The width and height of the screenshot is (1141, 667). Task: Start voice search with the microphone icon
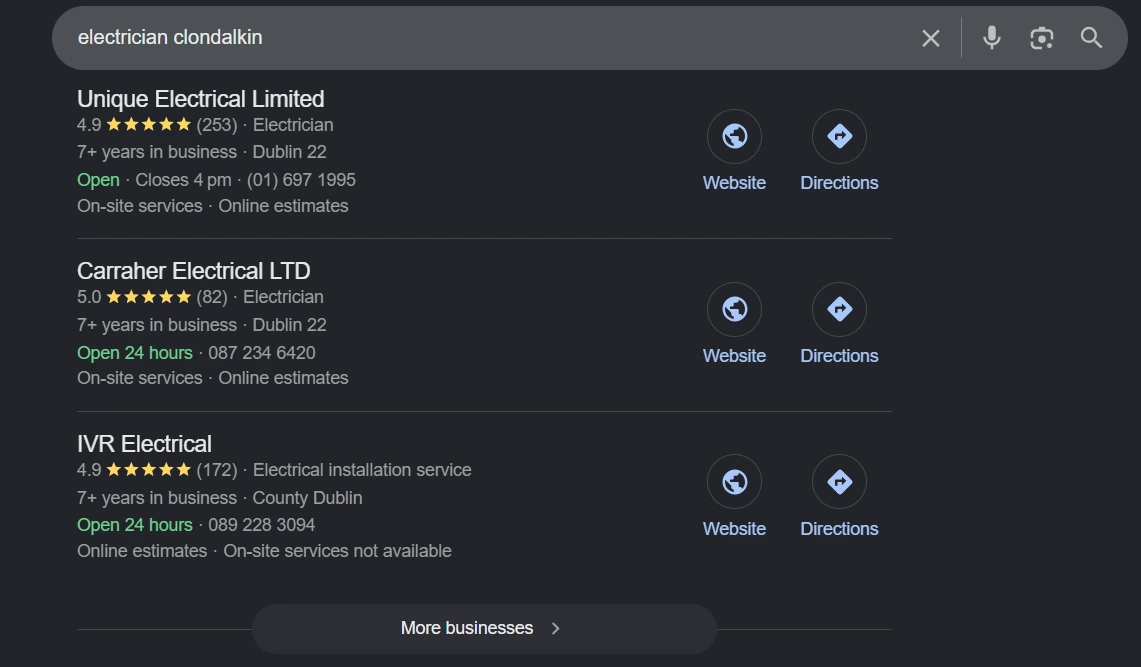tap(991, 38)
